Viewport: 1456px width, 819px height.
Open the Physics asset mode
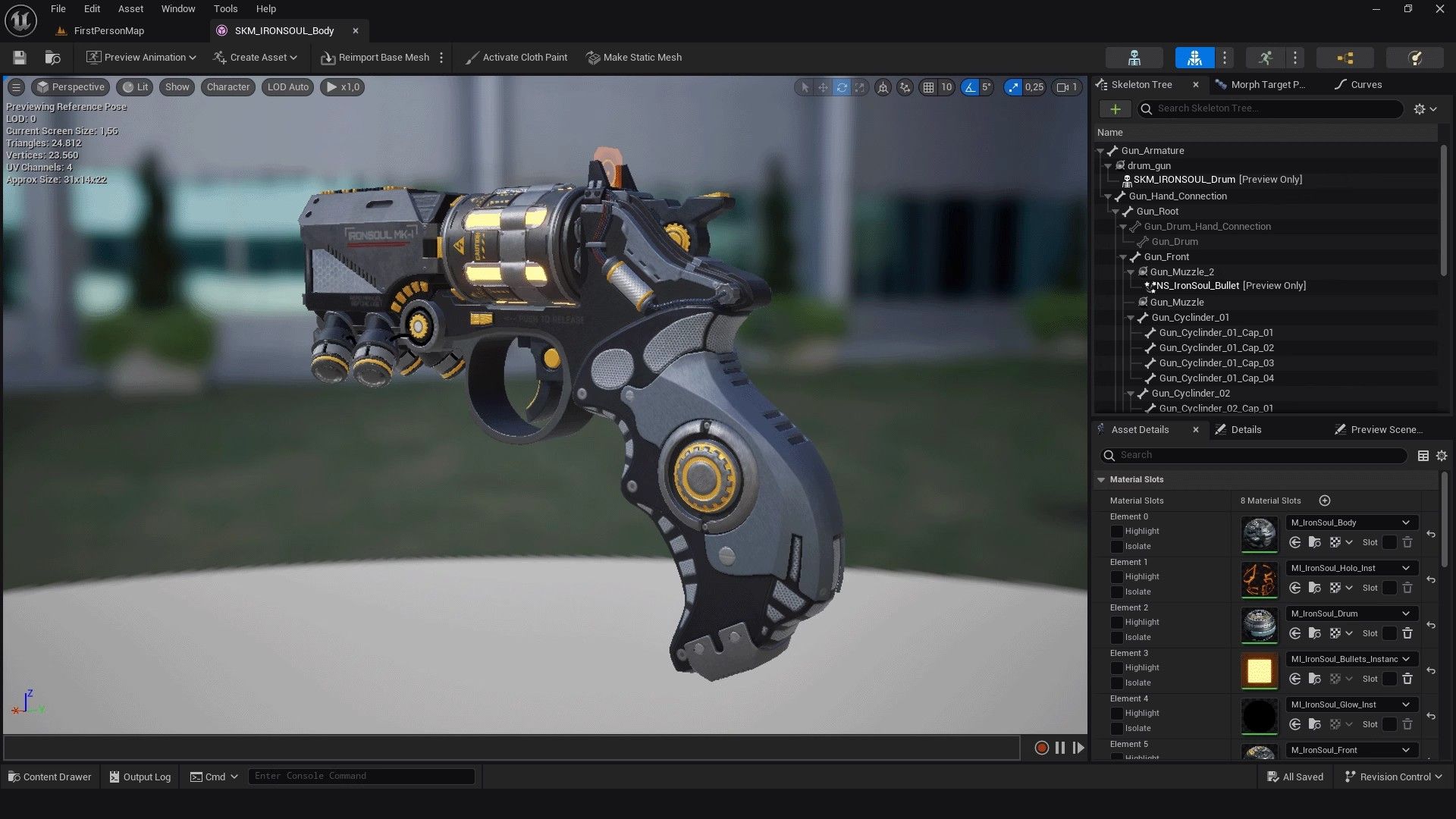1414,58
